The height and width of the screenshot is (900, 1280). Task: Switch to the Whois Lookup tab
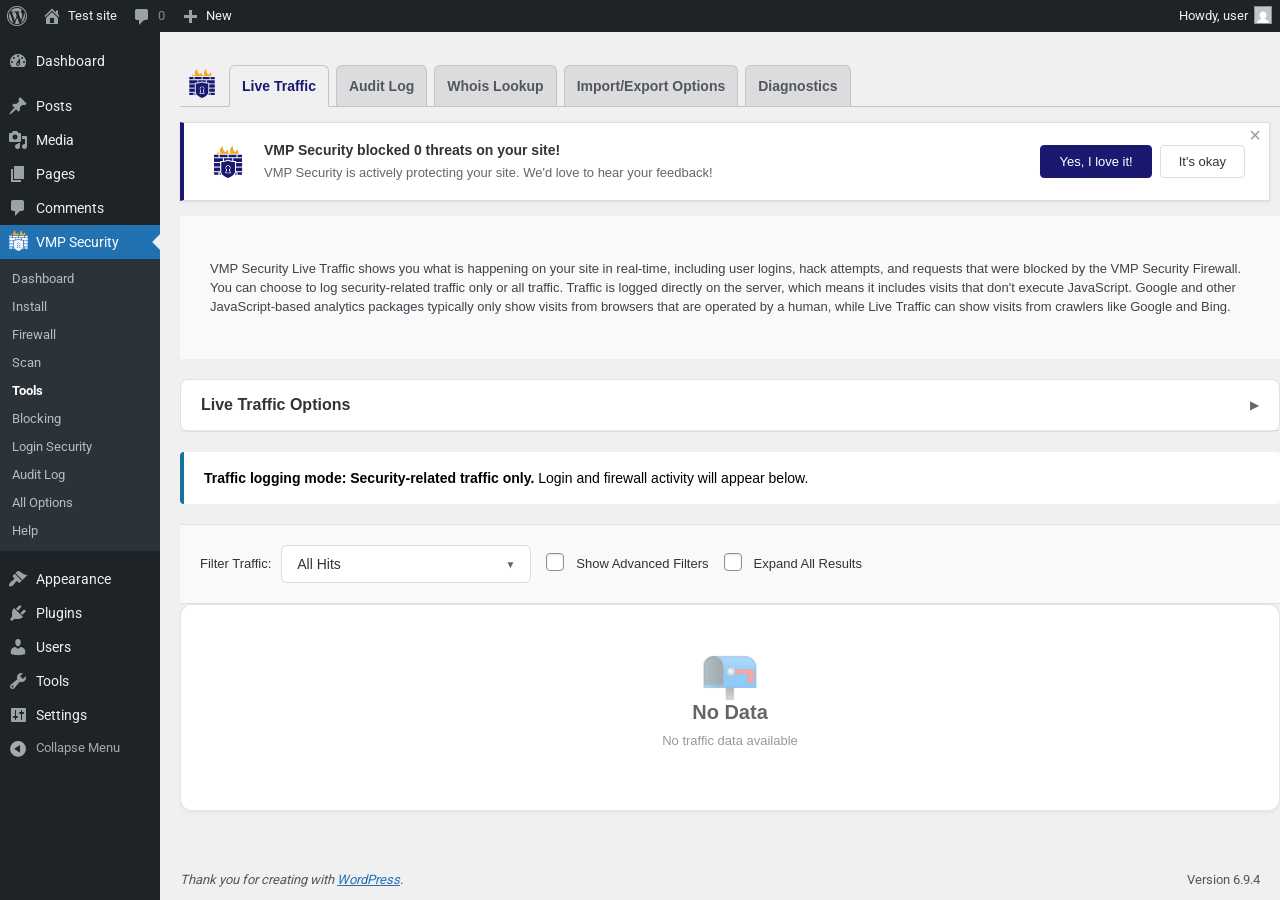coord(495,86)
